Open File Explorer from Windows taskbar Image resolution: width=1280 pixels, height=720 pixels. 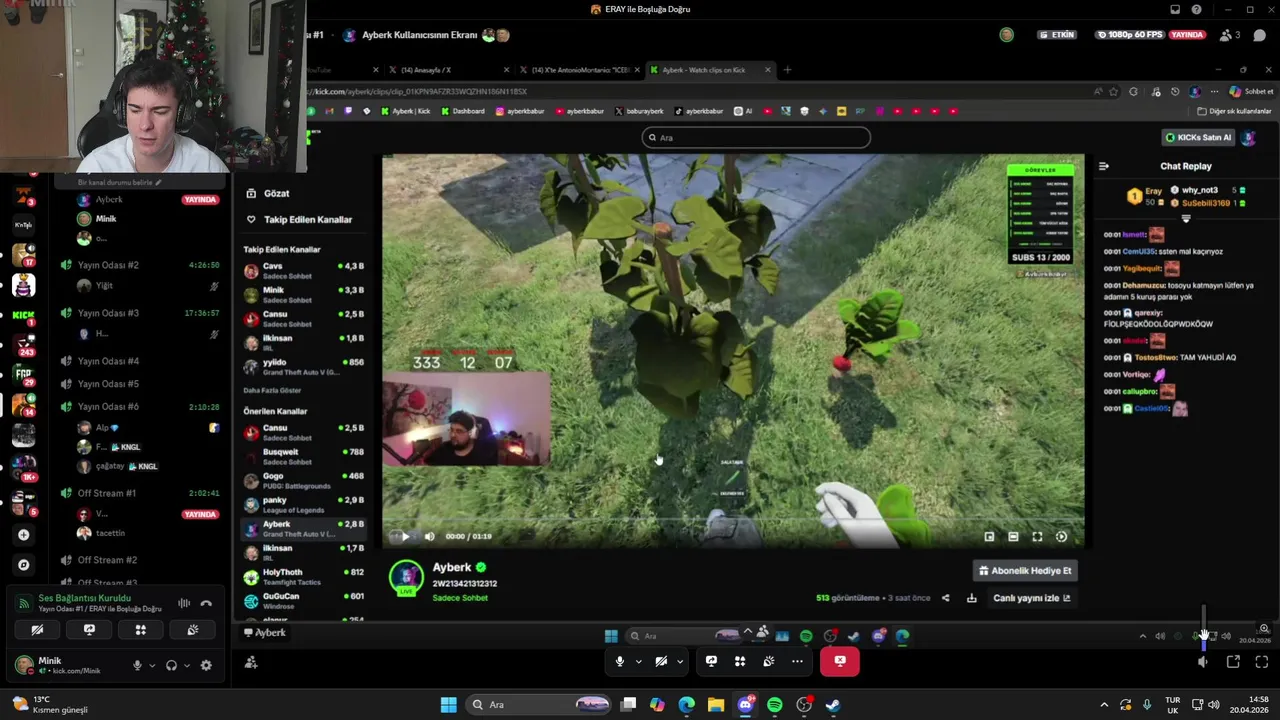[716, 705]
